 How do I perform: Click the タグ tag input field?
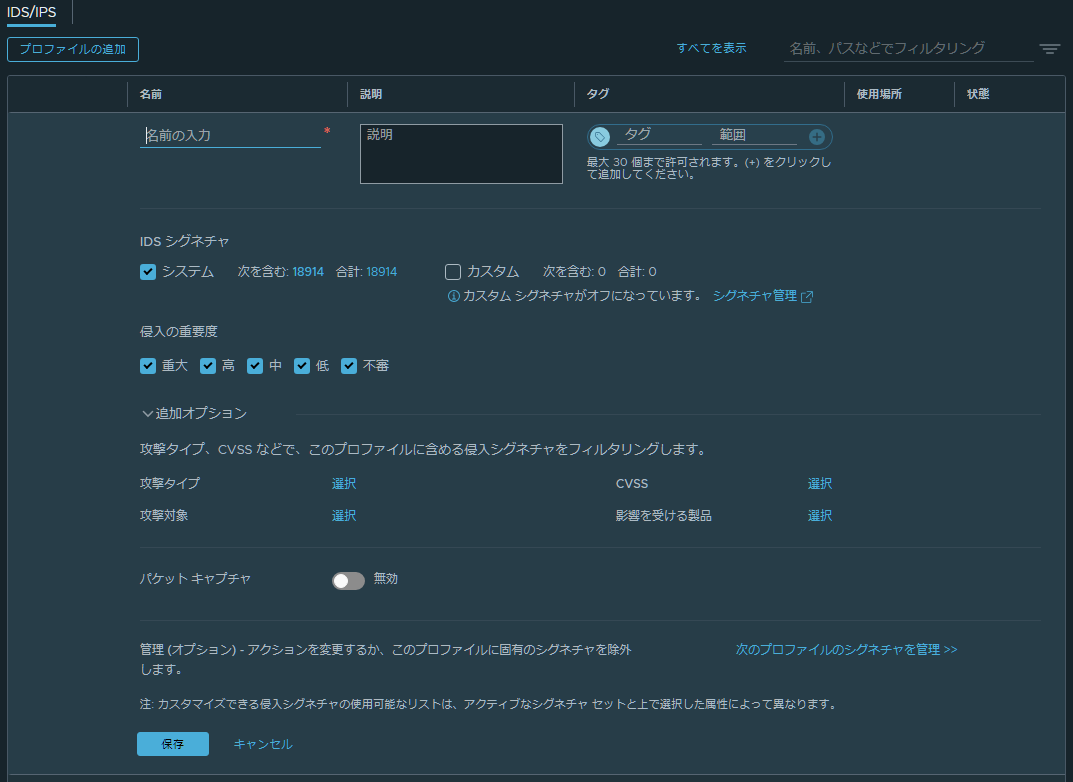point(660,135)
